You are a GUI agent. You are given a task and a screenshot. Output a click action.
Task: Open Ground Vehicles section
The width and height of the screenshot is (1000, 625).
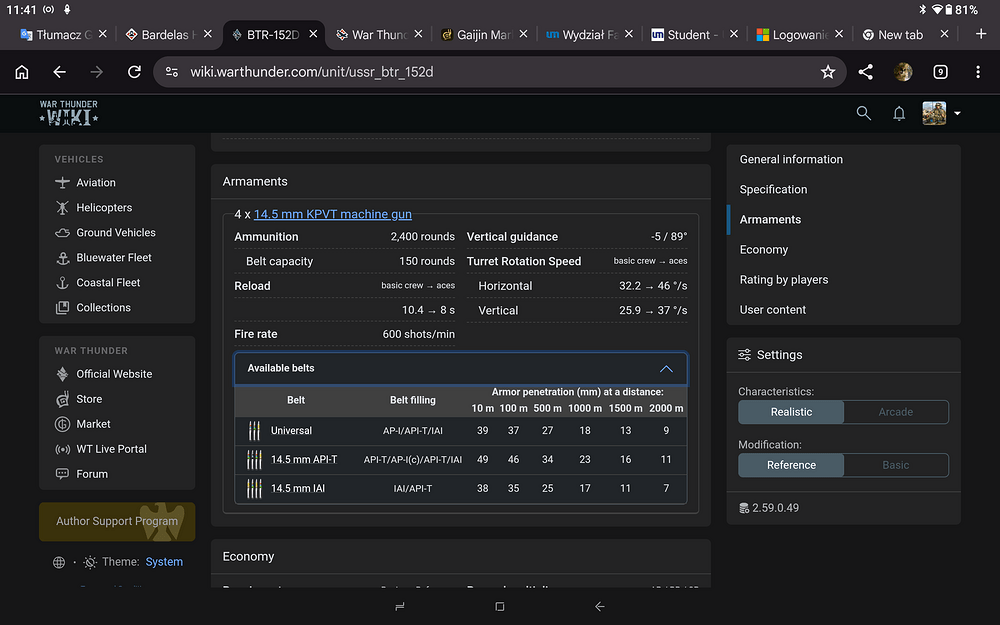click(105, 233)
